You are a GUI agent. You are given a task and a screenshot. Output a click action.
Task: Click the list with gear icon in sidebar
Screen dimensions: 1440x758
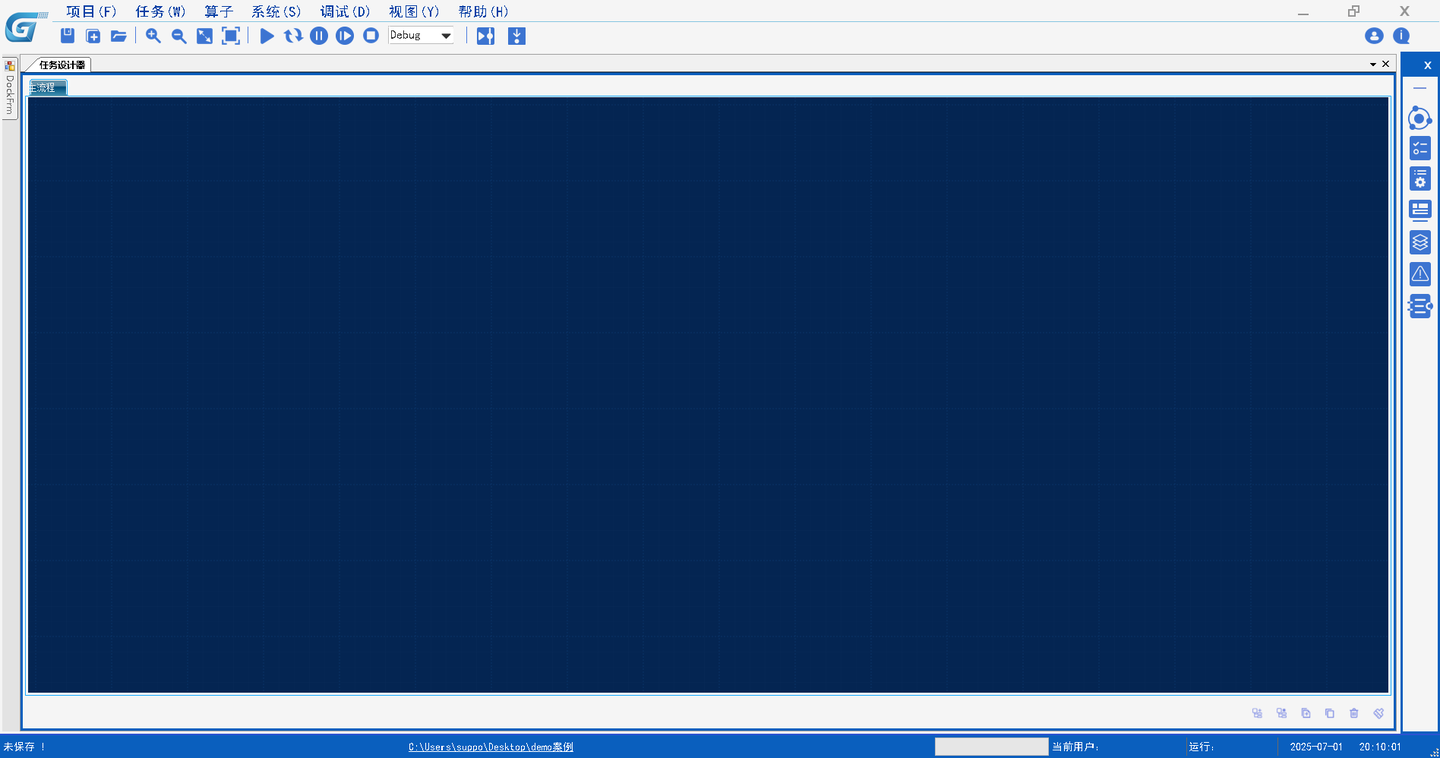click(x=1420, y=179)
